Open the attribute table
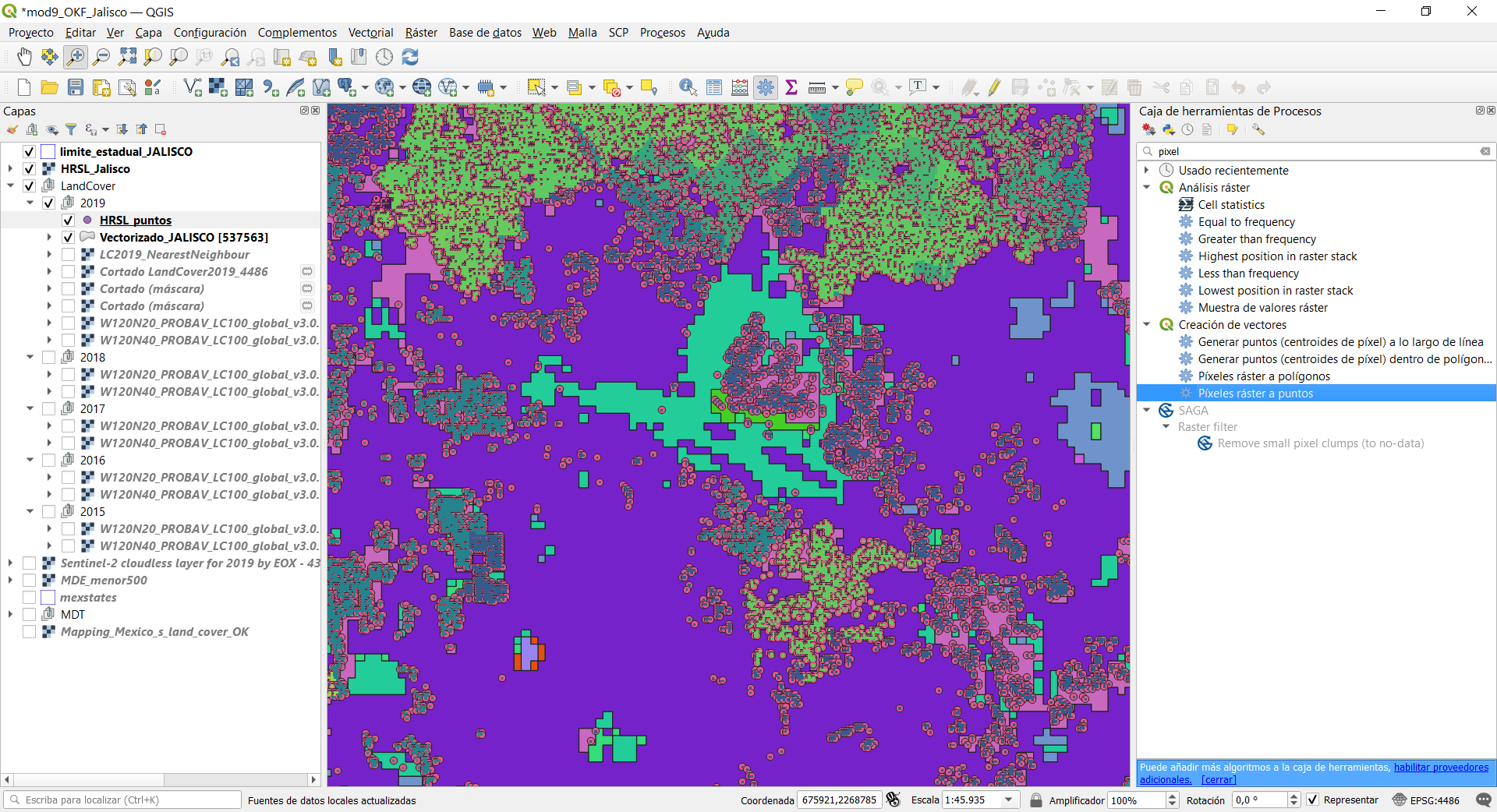 click(714, 87)
